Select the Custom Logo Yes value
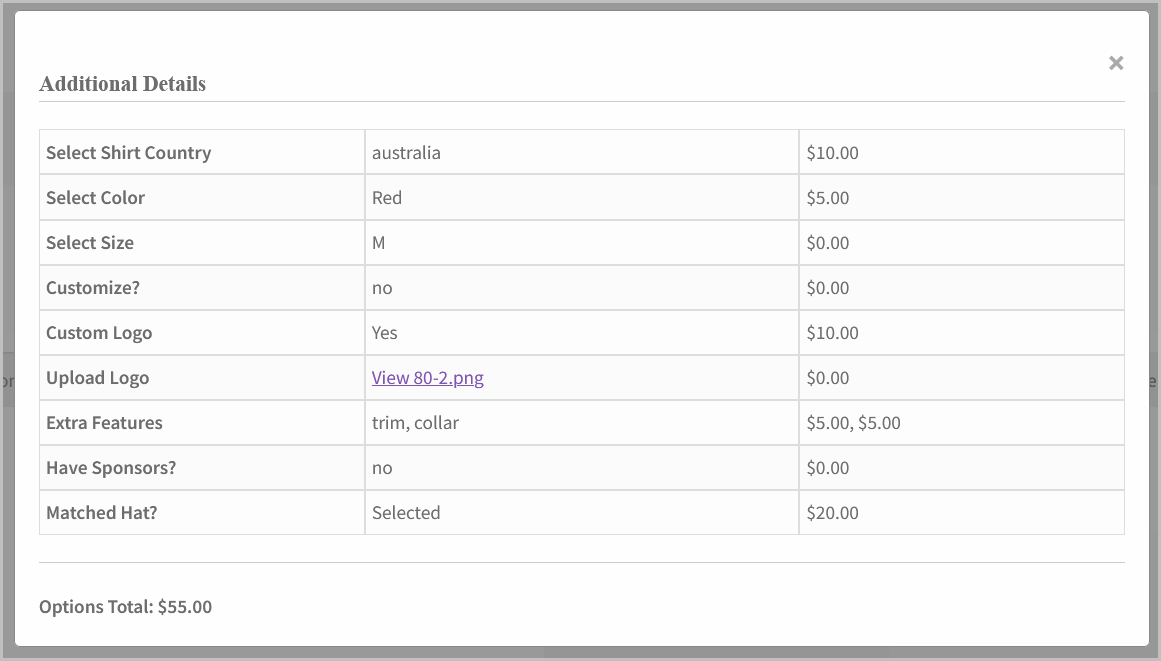The height and width of the screenshot is (661, 1161). coord(385,332)
